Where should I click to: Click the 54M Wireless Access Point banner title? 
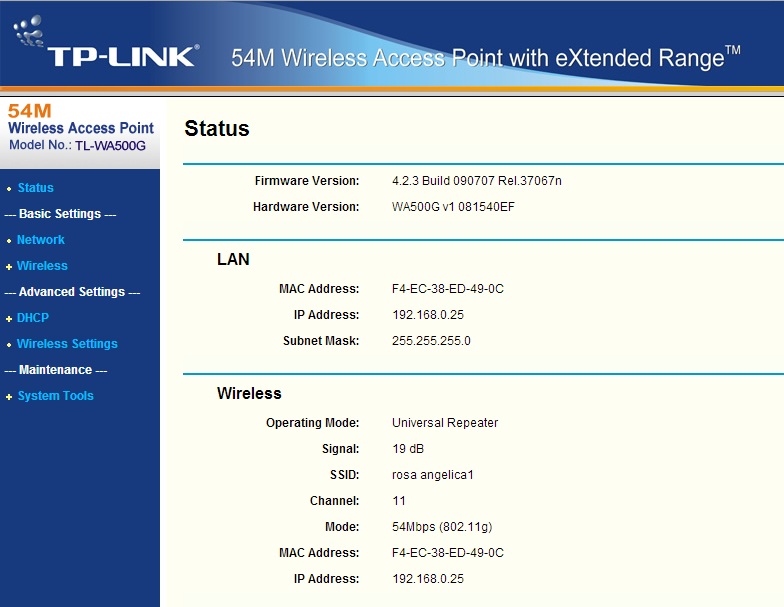(x=485, y=58)
